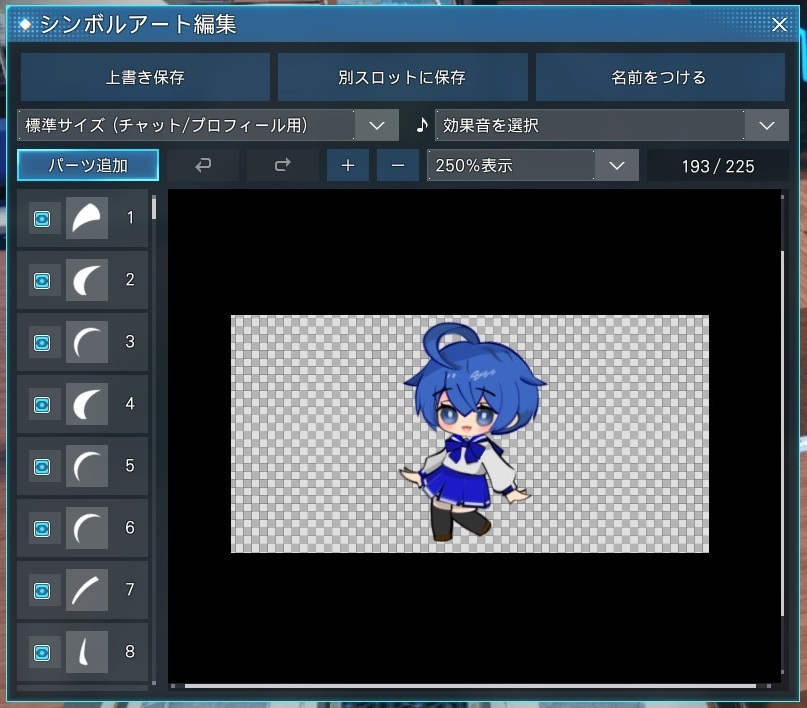Zoom out with the minus button

[398, 165]
